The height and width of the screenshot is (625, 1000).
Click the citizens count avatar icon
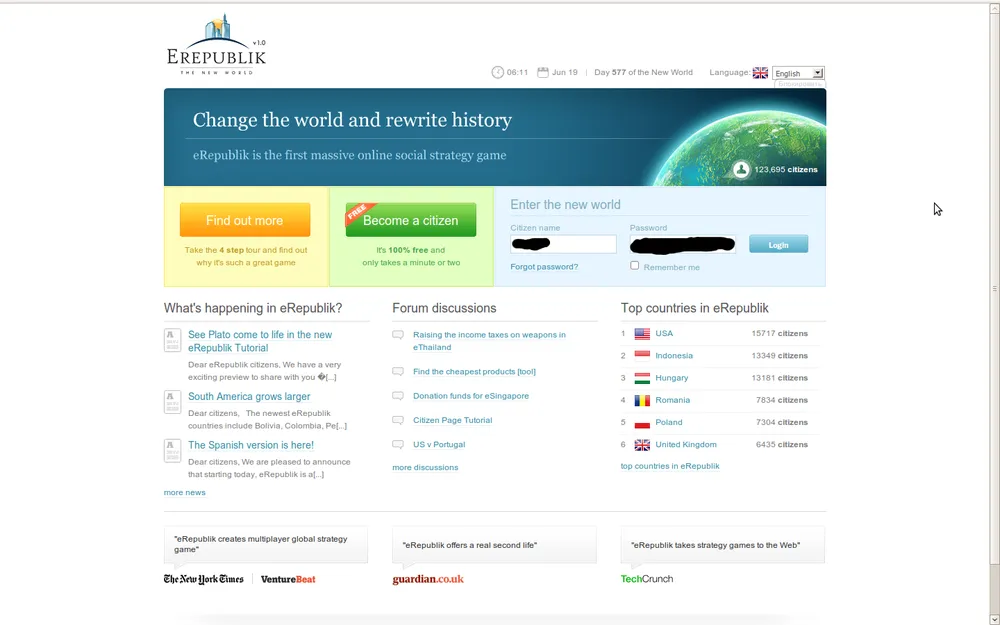click(x=741, y=169)
